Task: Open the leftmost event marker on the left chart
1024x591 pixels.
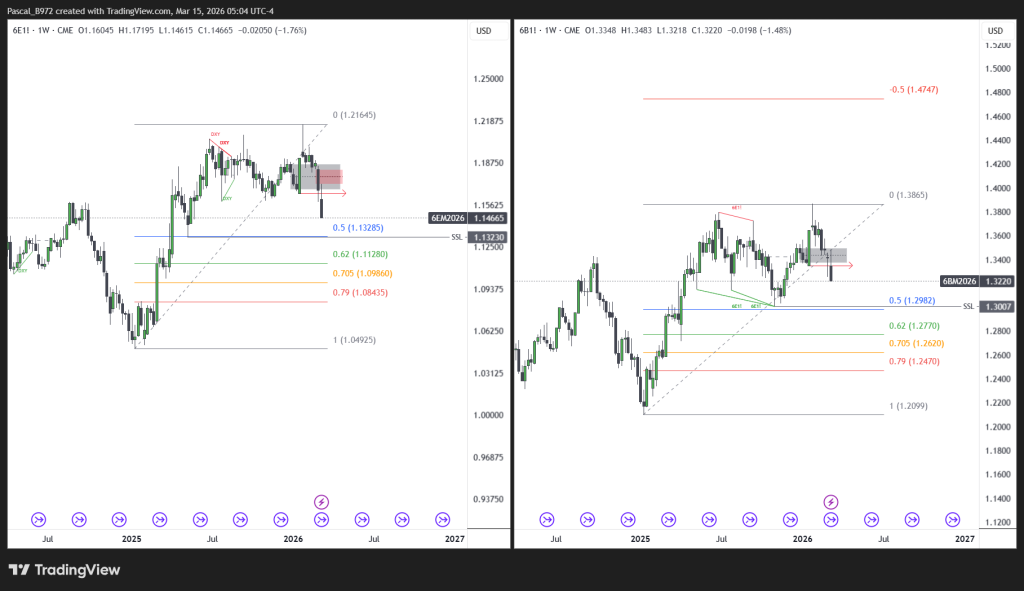Action: (x=39, y=519)
